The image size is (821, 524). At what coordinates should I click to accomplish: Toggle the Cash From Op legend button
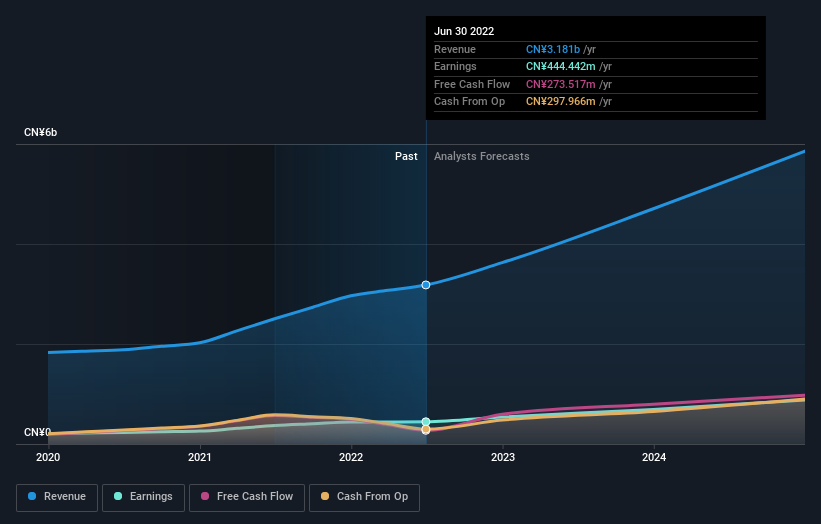click(364, 497)
